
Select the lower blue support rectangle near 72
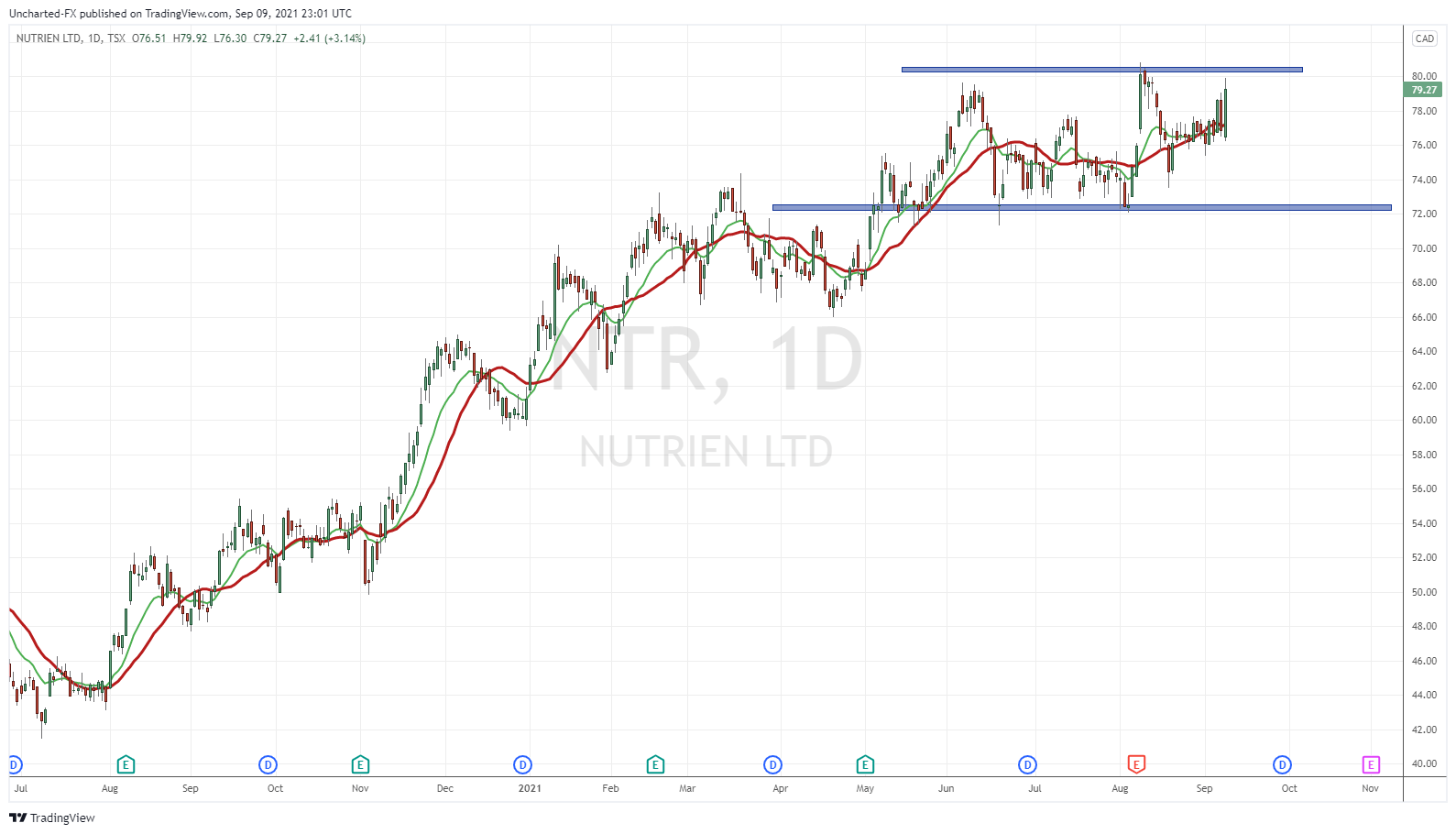pyautogui.click(x=1081, y=207)
